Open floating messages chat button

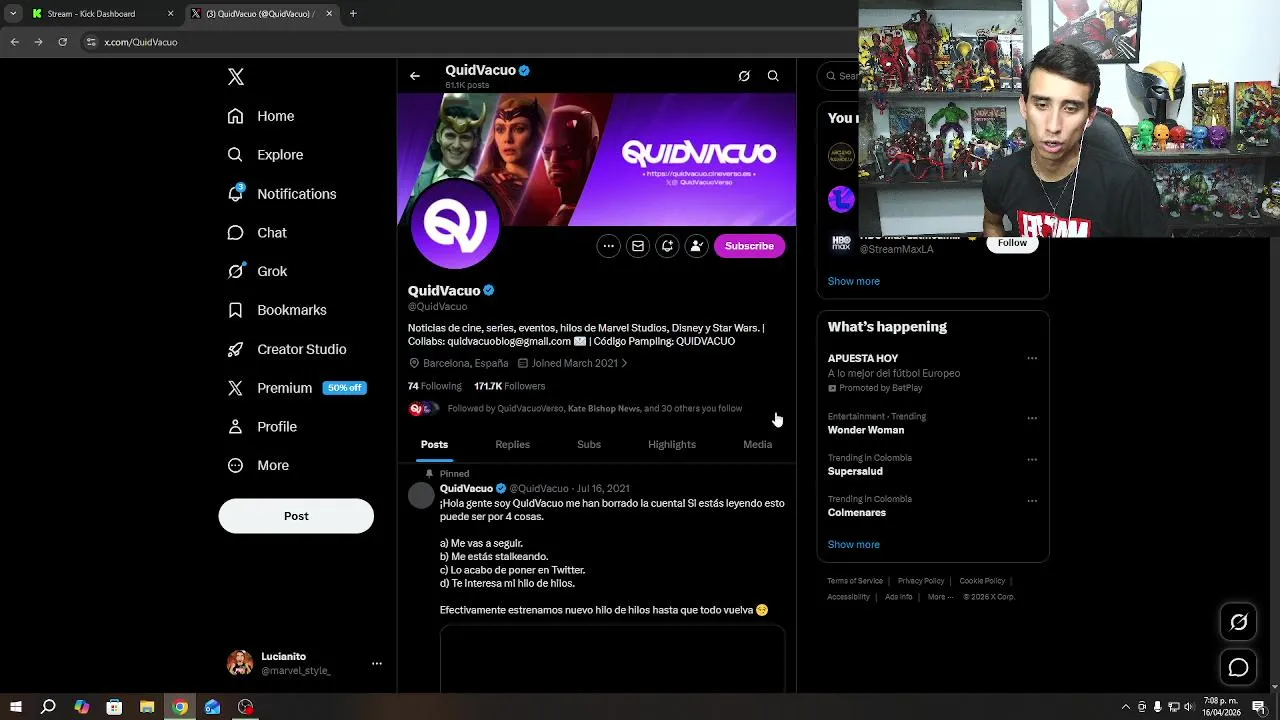click(x=1238, y=667)
